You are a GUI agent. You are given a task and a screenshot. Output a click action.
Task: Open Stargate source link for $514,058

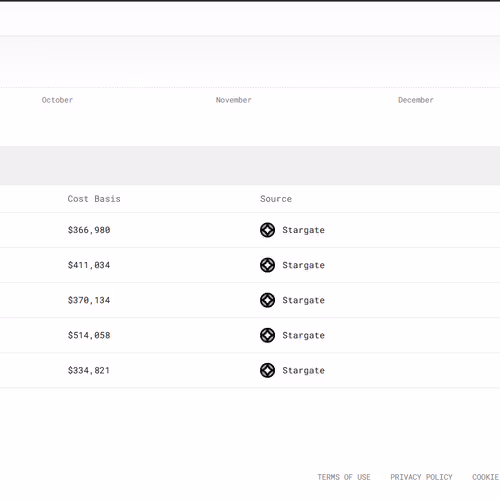(x=303, y=335)
